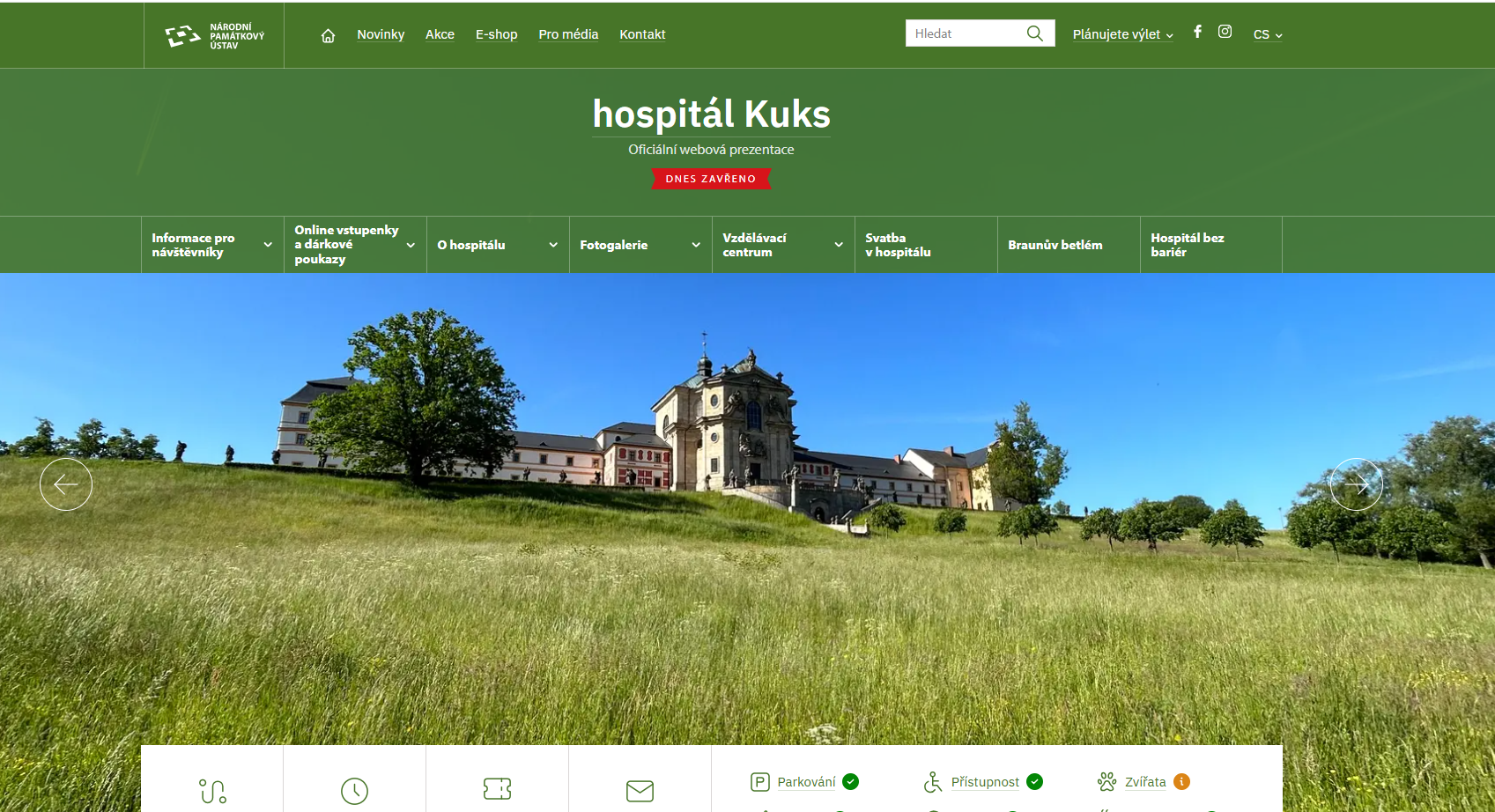The width and height of the screenshot is (1495, 812).
Task: Open the E-shop link
Action: [496, 34]
